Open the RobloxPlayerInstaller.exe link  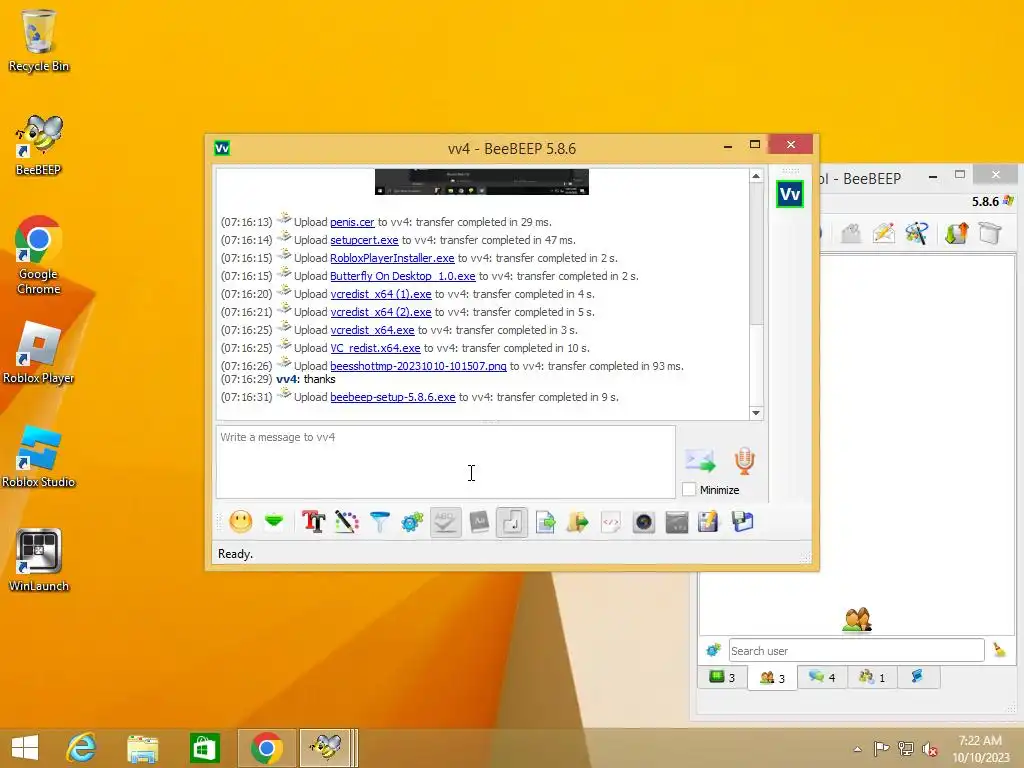tap(392, 258)
